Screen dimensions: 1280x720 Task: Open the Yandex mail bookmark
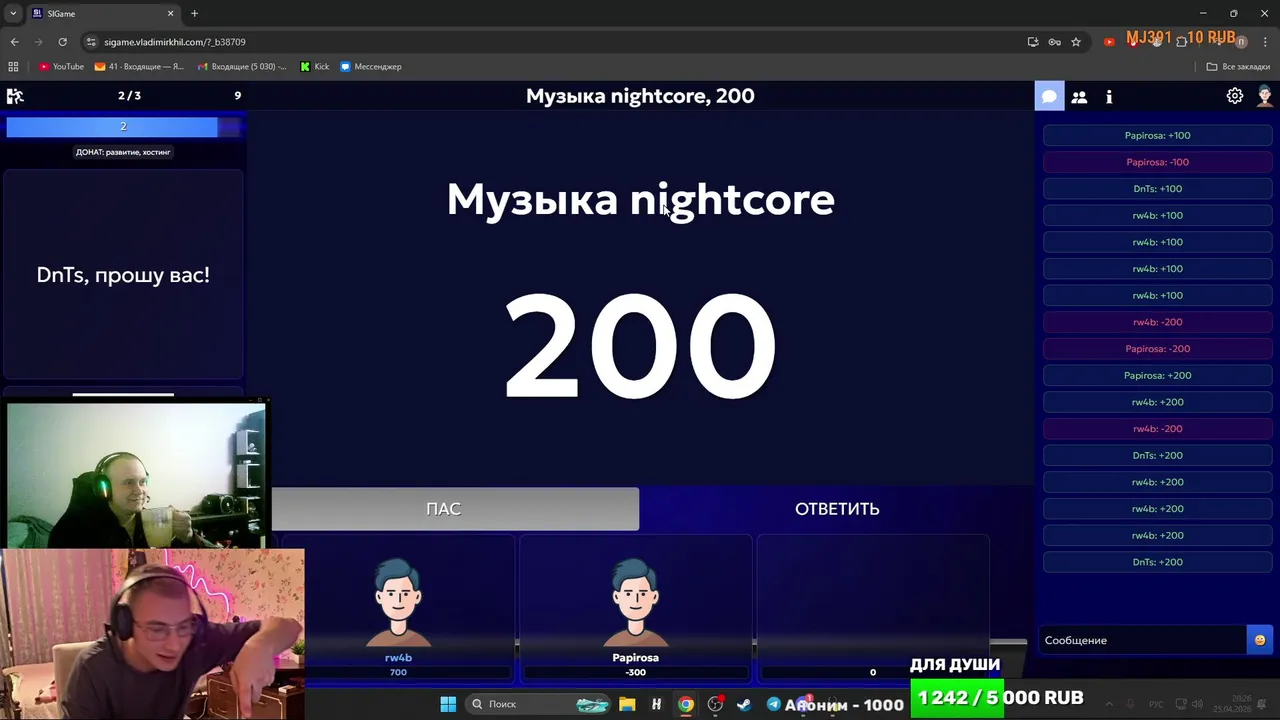[139, 67]
